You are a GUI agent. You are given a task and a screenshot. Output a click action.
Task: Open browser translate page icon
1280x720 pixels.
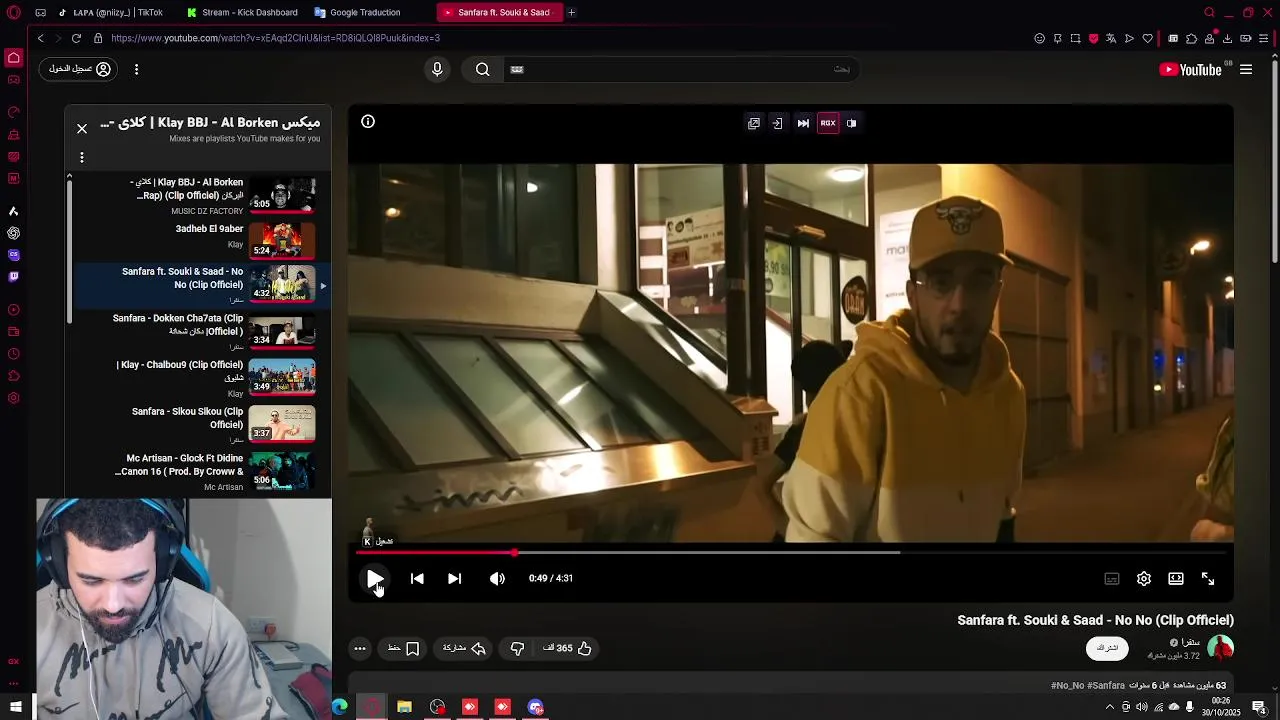click(x=1111, y=38)
